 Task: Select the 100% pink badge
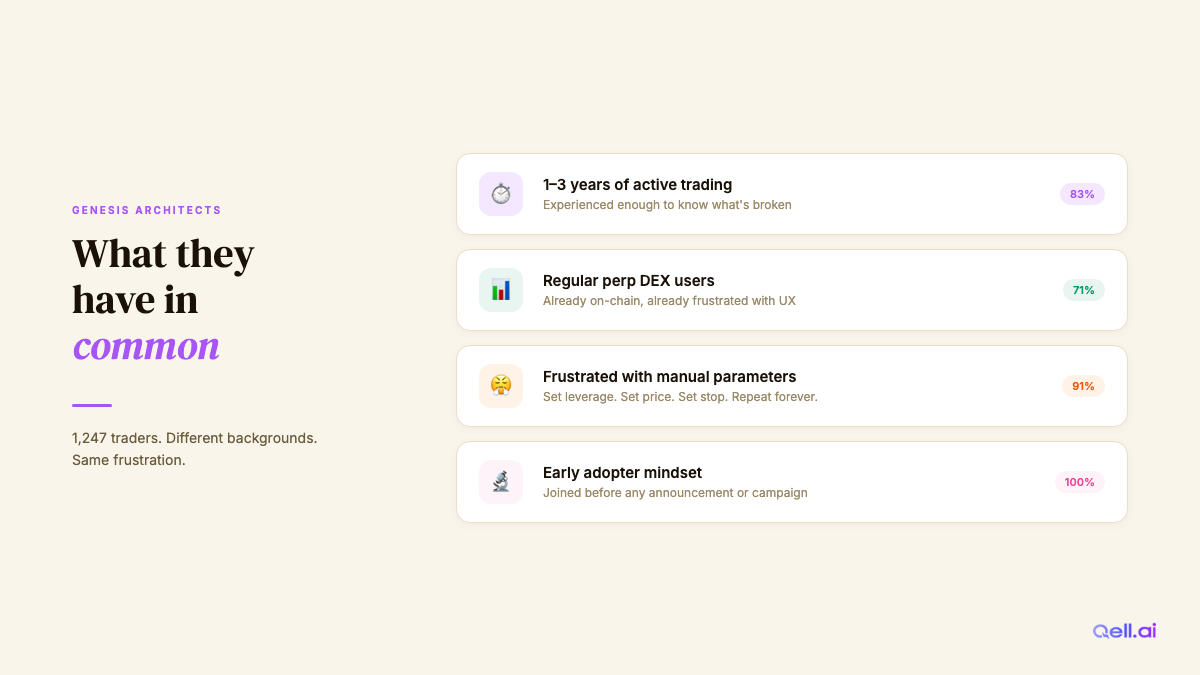pos(1079,482)
